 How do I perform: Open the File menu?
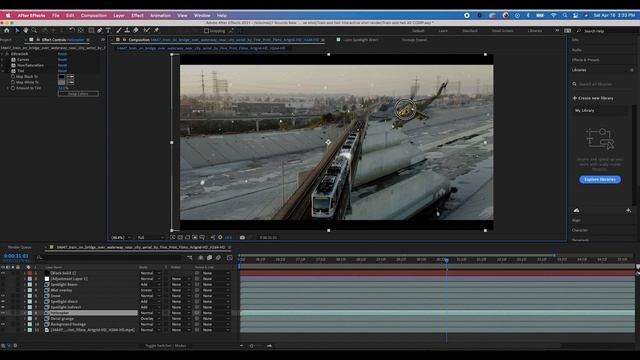tap(56, 16)
